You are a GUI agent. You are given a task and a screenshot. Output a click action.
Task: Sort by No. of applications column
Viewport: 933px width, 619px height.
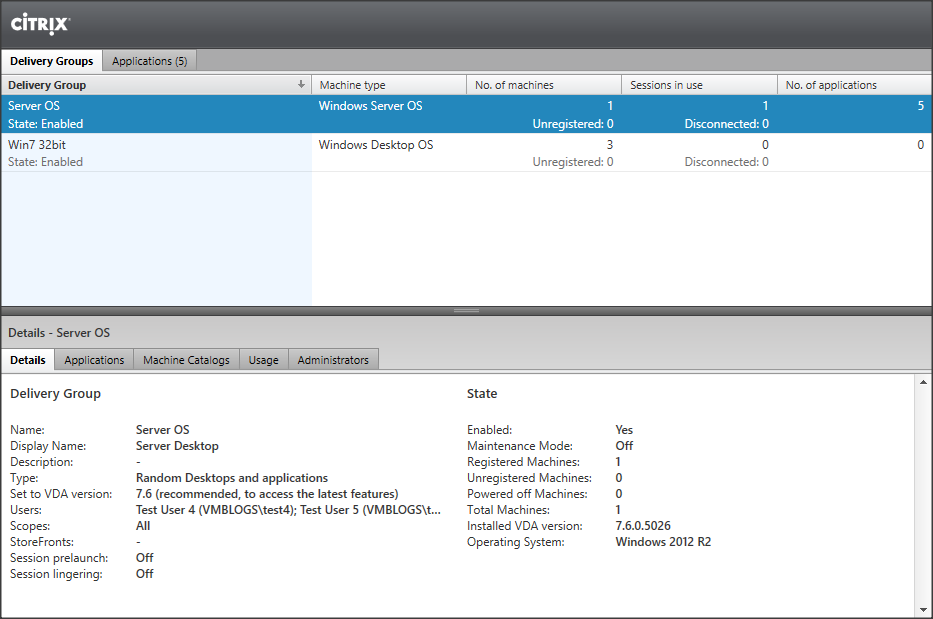(x=831, y=85)
